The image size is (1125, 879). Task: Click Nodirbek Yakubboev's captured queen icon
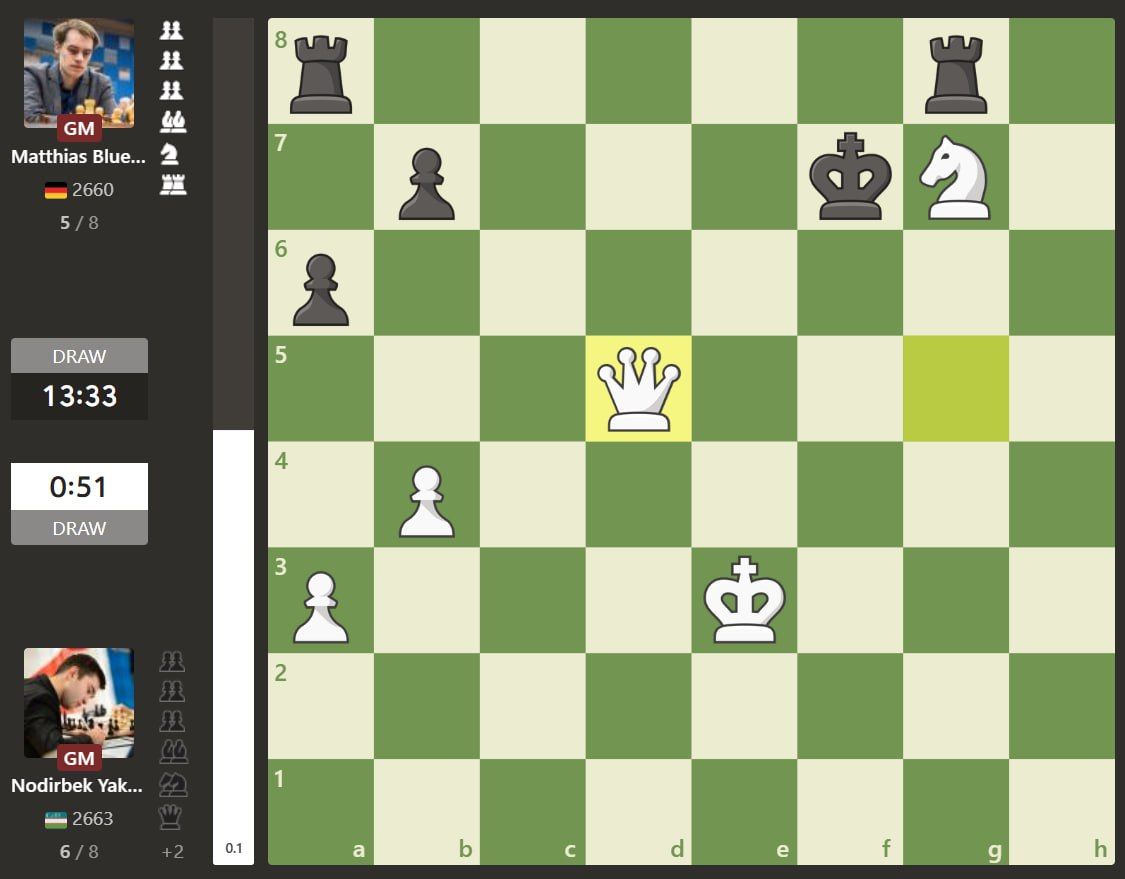pyautogui.click(x=170, y=817)
